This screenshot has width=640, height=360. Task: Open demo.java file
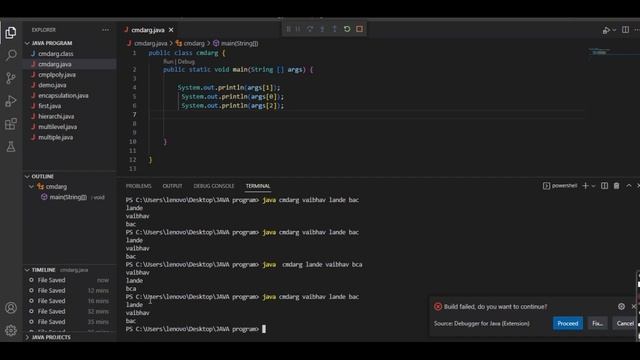tap(52, 85)
